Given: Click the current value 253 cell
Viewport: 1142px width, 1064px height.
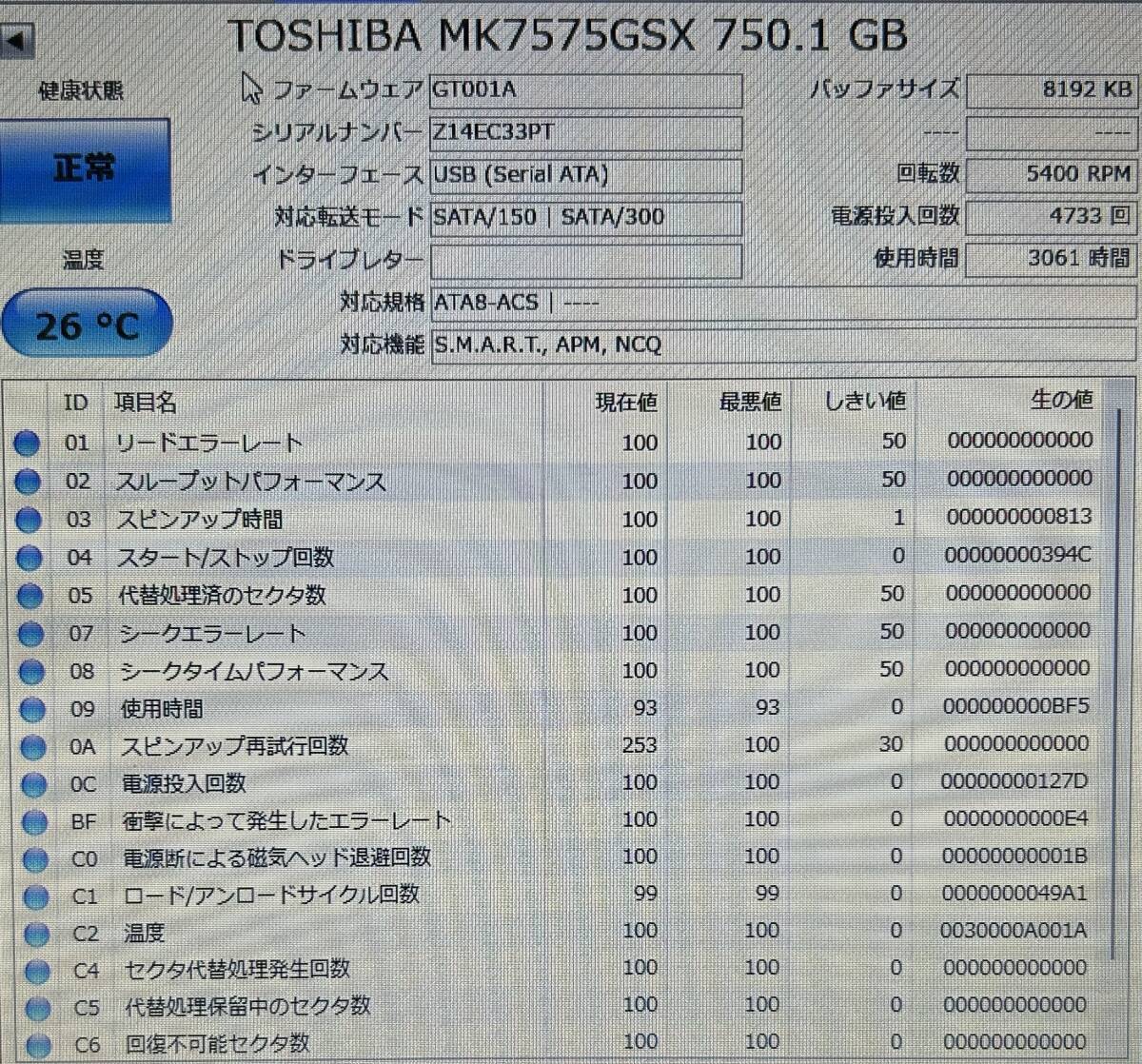Looking at the screenshot, I should [640, 745].
